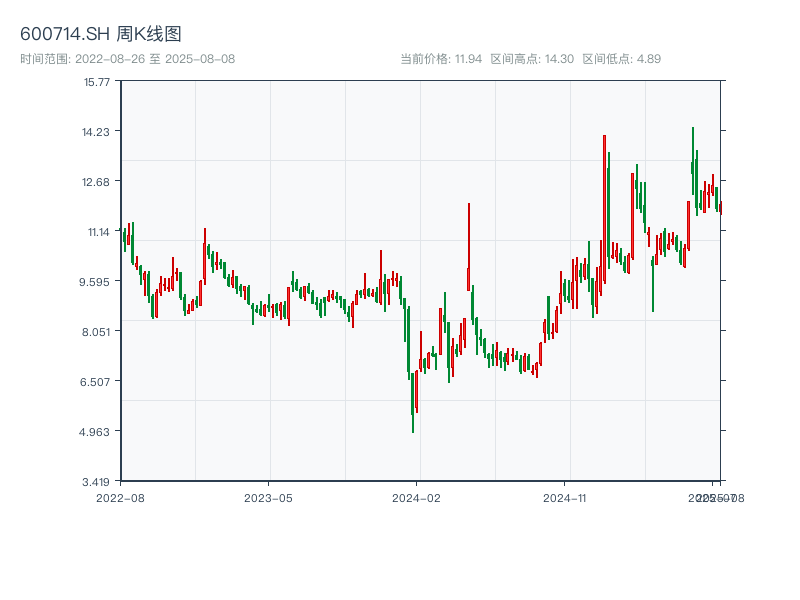
Task: Click the 区间高点 14.30 label
Action: pos(532,59)
